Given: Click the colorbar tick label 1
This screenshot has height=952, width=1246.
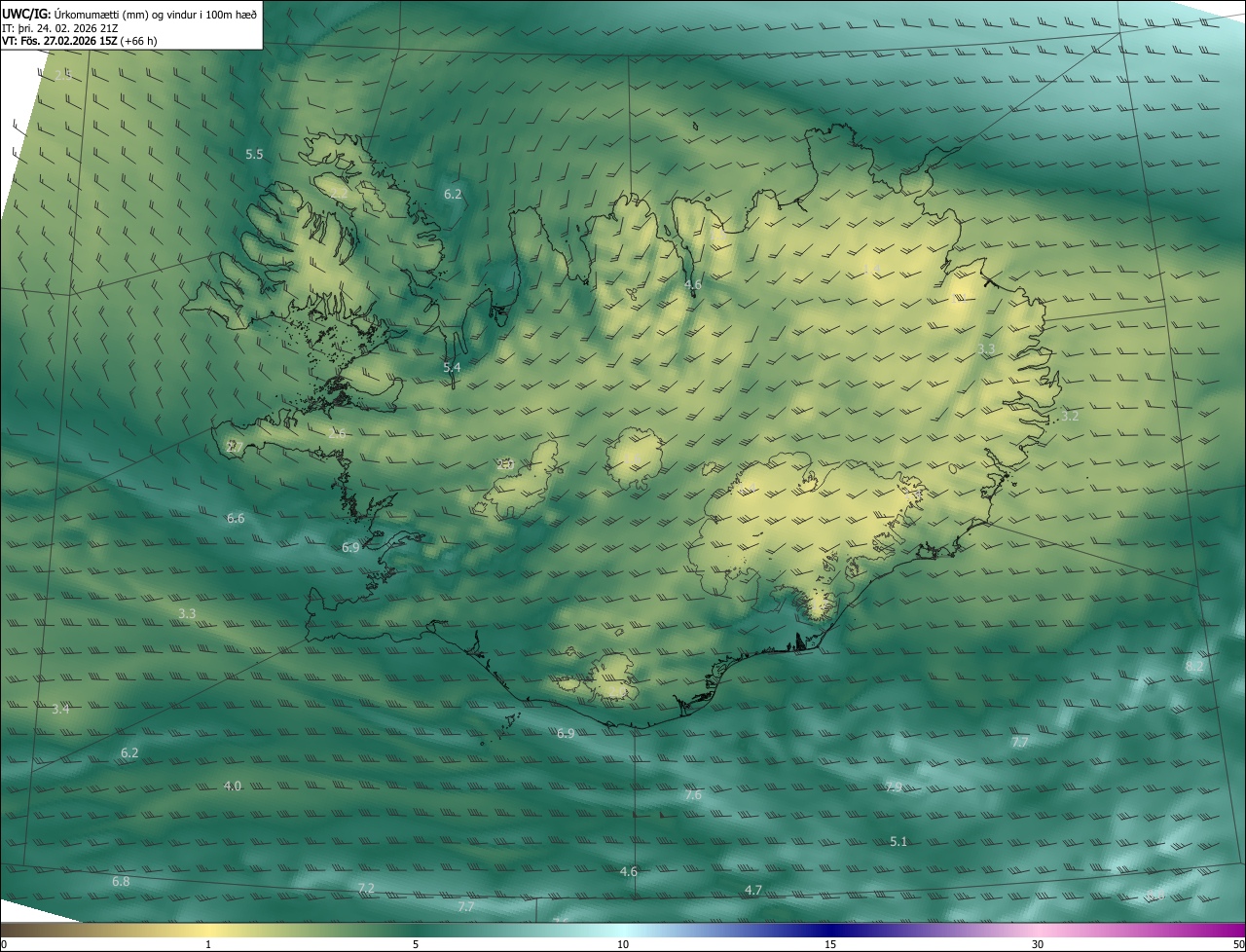Looking at the screenshot, I should (x=208, y=944).
